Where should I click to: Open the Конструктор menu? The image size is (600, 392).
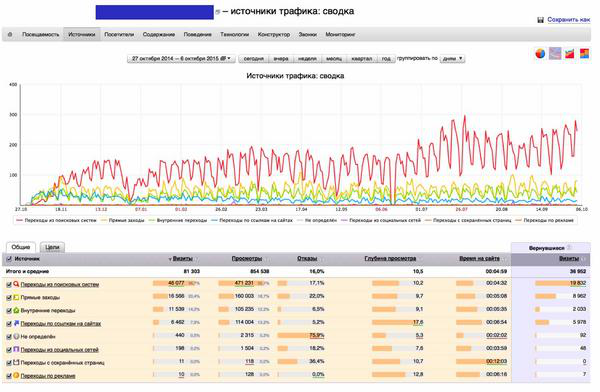coord(274,34)
